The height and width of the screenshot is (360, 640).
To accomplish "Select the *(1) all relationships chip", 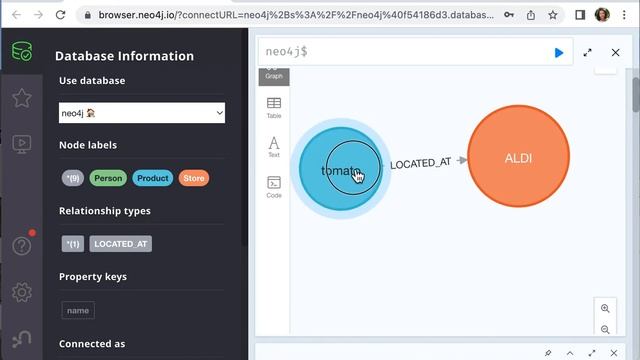I will [73, 244].
